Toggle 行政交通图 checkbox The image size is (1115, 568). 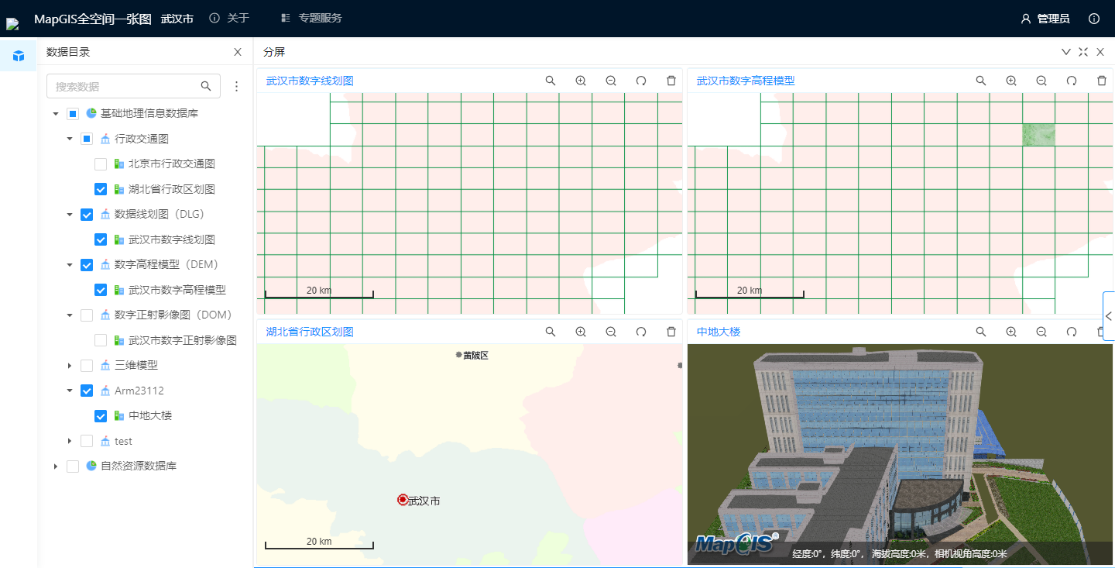tap(87, 139)
